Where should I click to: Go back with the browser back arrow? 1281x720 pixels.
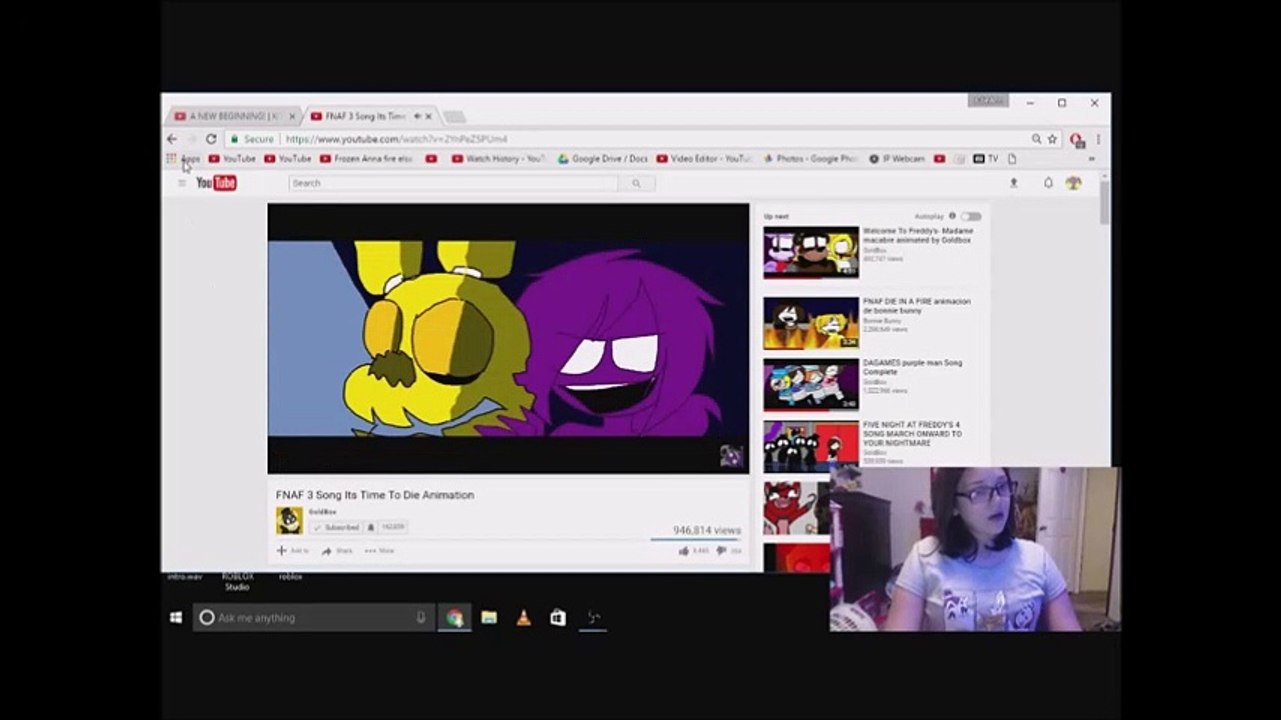click(172, 139)
